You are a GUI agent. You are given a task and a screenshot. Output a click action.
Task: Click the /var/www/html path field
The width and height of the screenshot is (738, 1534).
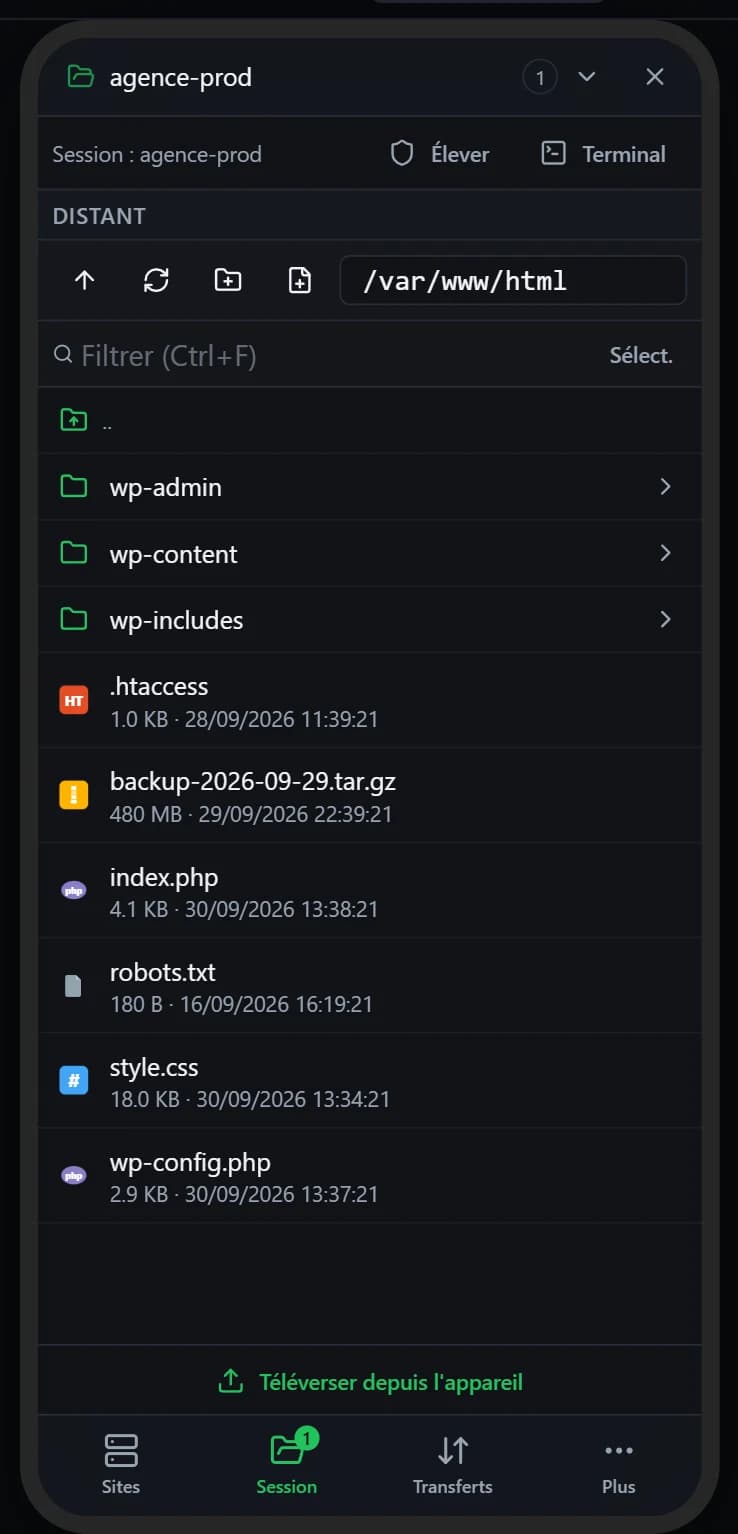tap(513, 281)
